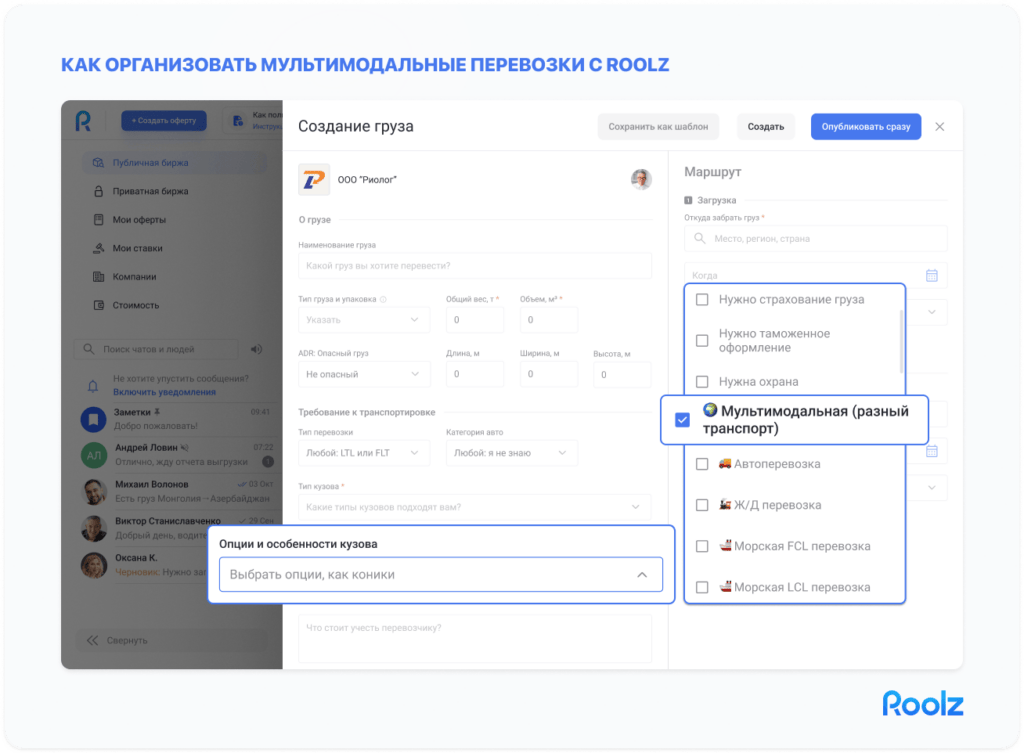The image size is (1024, 753).
Task: Click the notification bell icon in the sidebar
Action: (92, 385)
